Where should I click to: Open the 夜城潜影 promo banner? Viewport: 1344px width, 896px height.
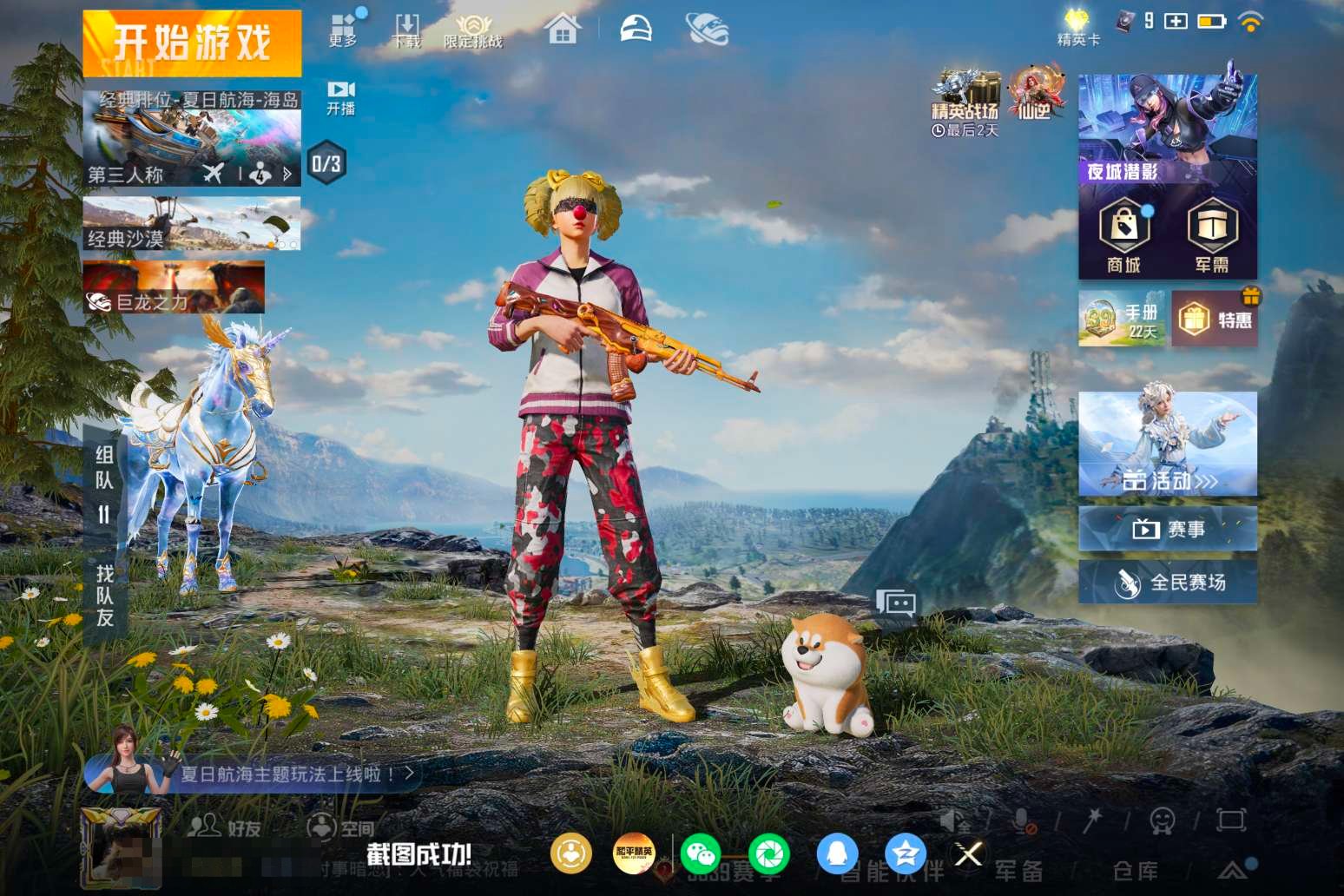pos(1168,128)
